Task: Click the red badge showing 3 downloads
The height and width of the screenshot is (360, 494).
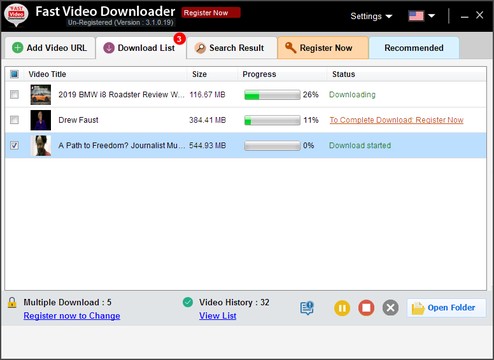Action: (179, 39)
